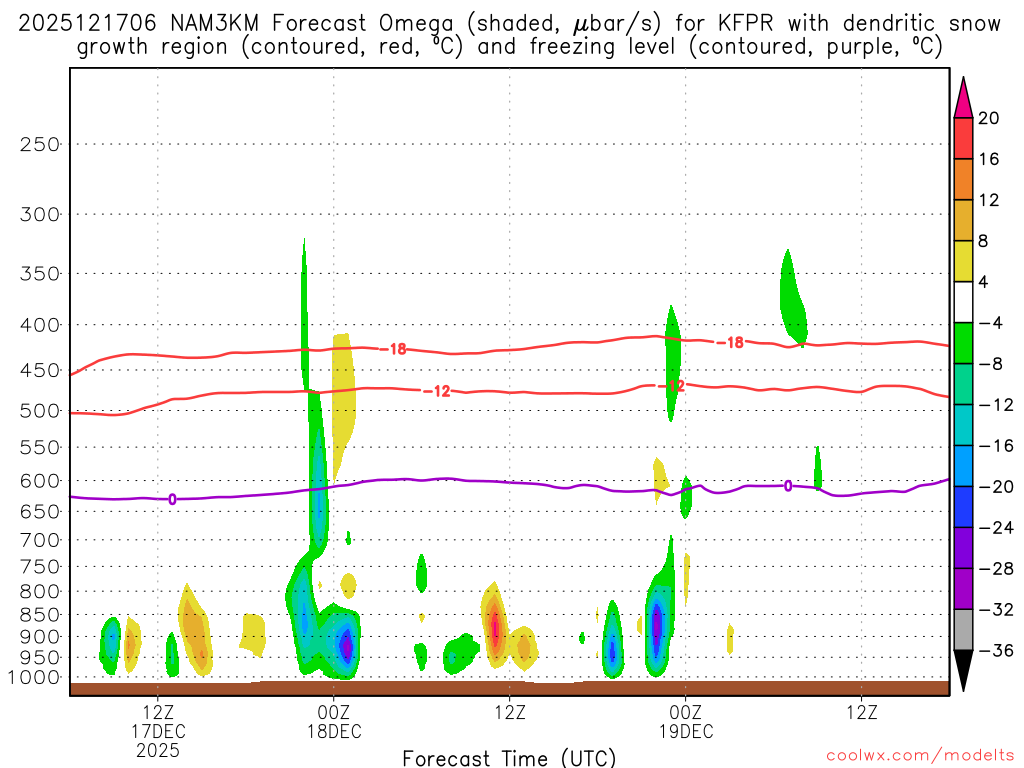Open the coolwx.com/modelts link
The width and height of the screenshot is (1024, 768).
[x=920, y=756]
